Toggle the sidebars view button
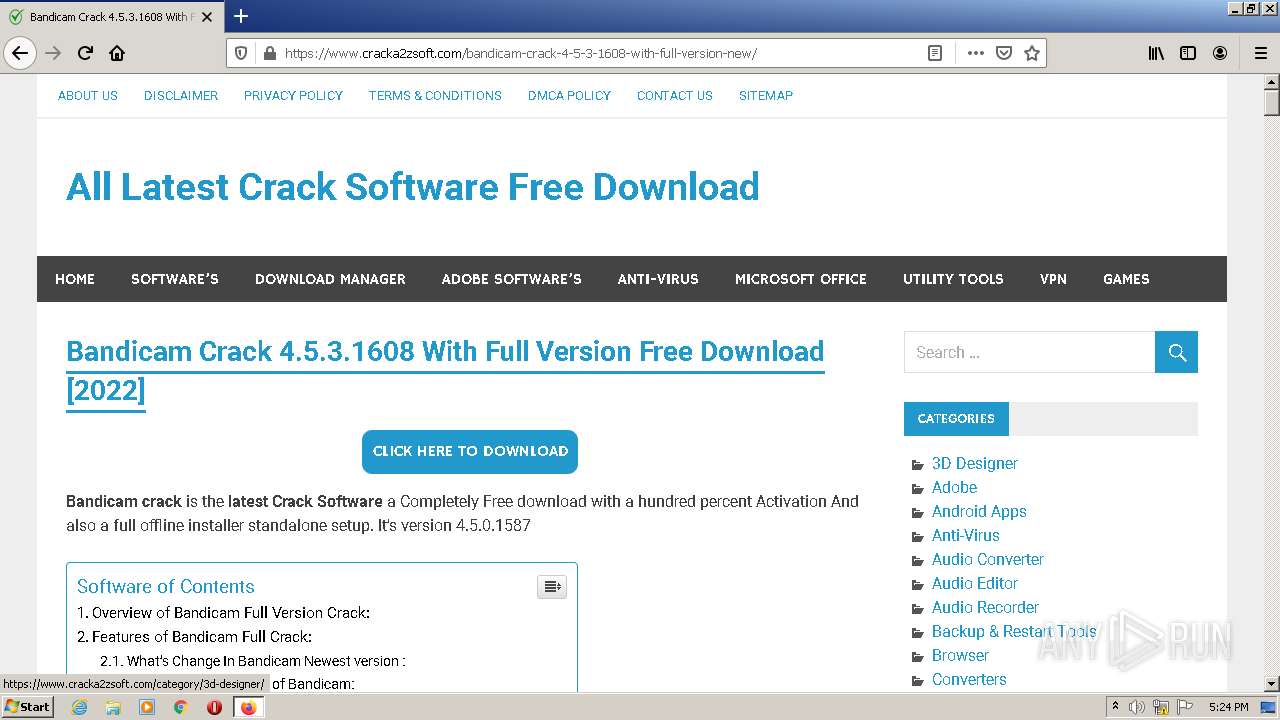The width and height of the screenshot is (1280, 720). click(1188, 53)
